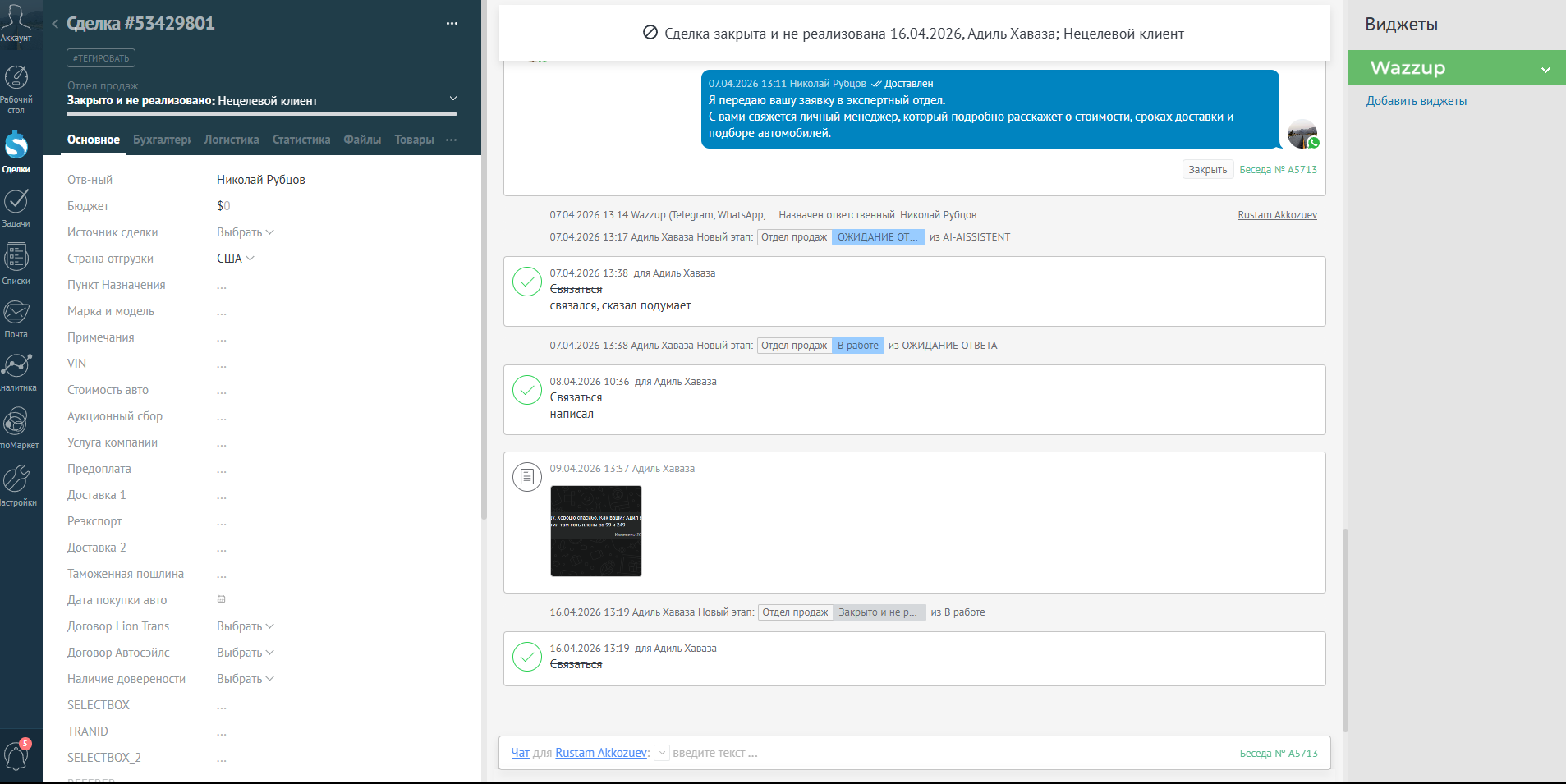This screenshot has height=784, width=1566.
Task: Click sender avatar with WhatsApp badge
Action: [x=1302, y=134]
